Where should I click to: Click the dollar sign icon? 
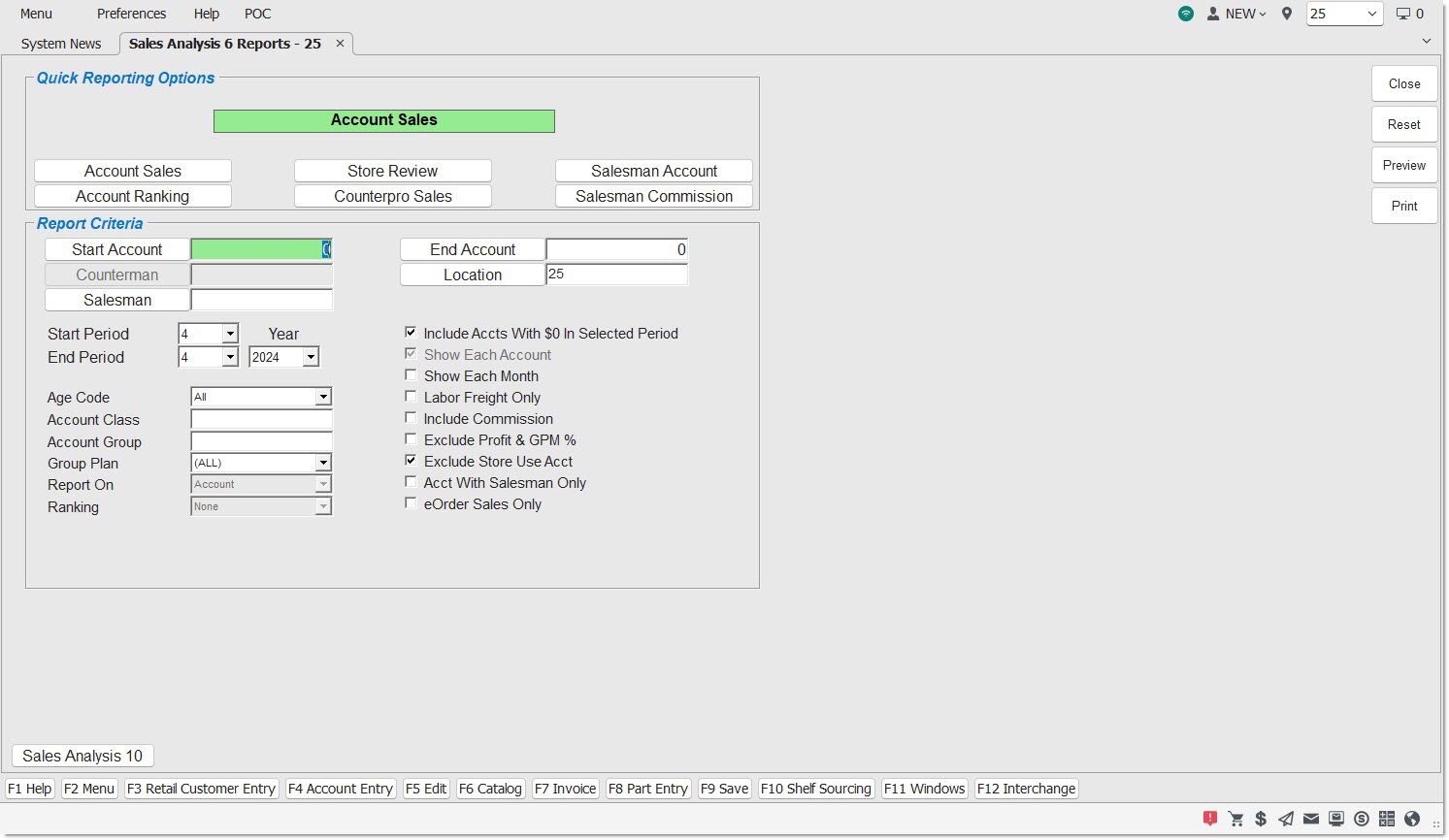pos(1261,819)
